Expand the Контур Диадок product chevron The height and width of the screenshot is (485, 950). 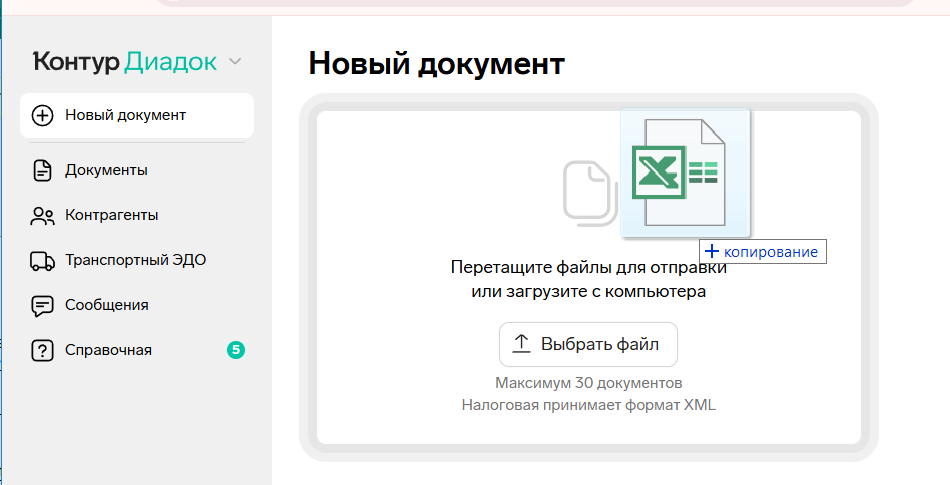click(x=235, y=61)
